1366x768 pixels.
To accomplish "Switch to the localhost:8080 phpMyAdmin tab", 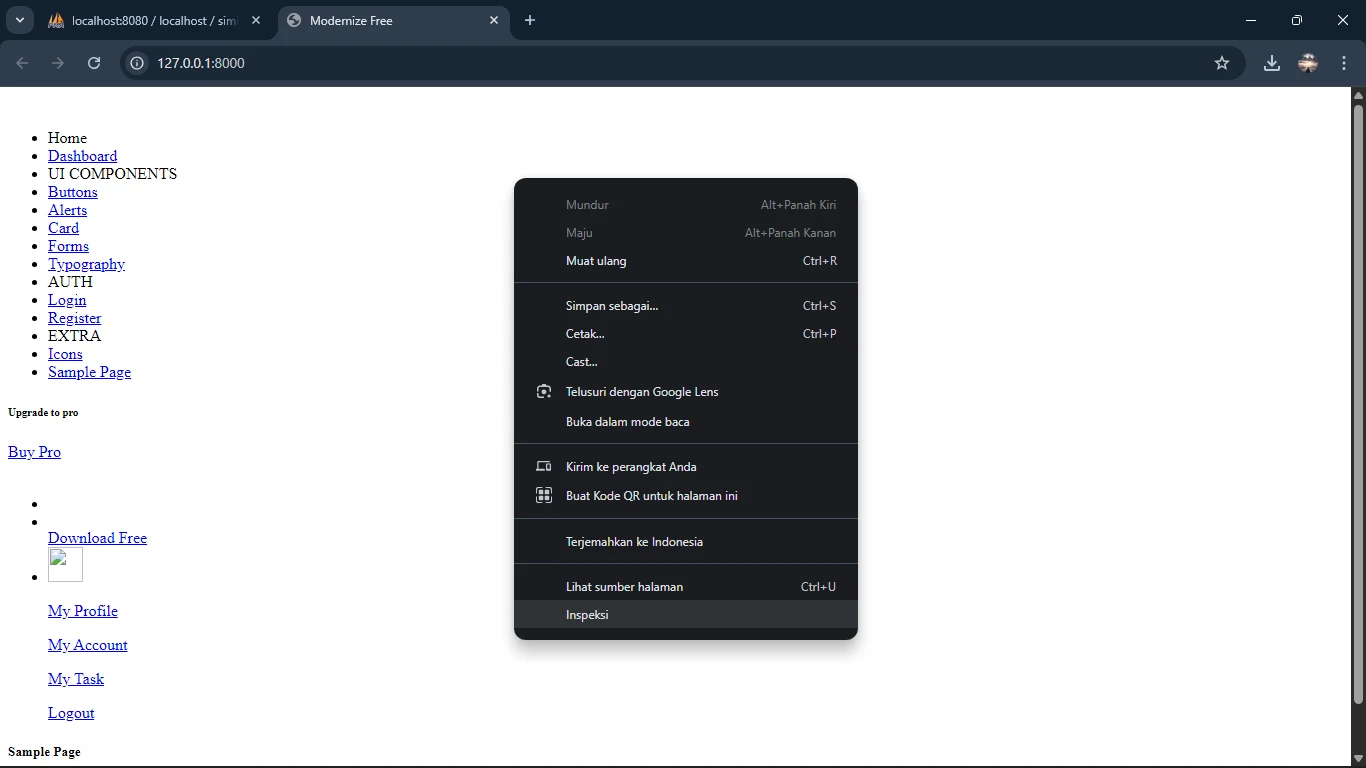I will (x=150, y=20).
